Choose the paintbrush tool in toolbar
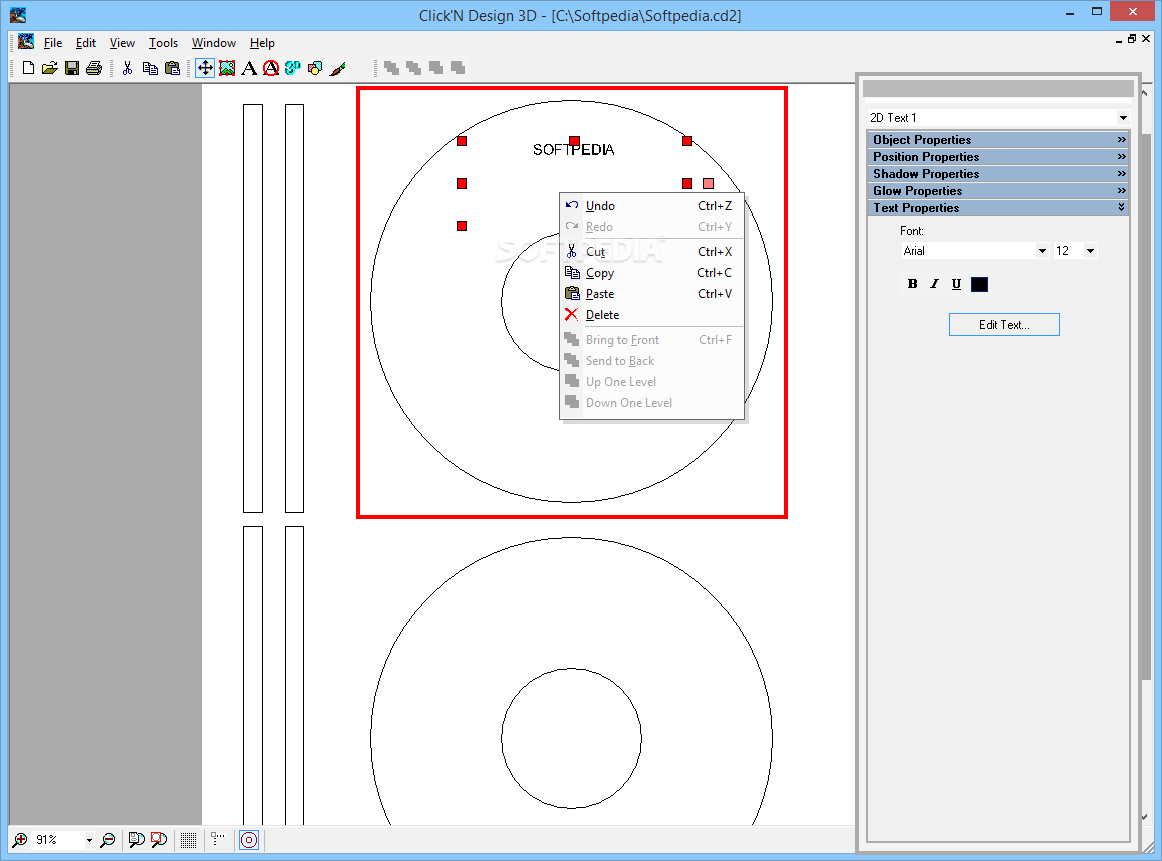Viewport: 1162px width, 861px height. click(338, 68)
